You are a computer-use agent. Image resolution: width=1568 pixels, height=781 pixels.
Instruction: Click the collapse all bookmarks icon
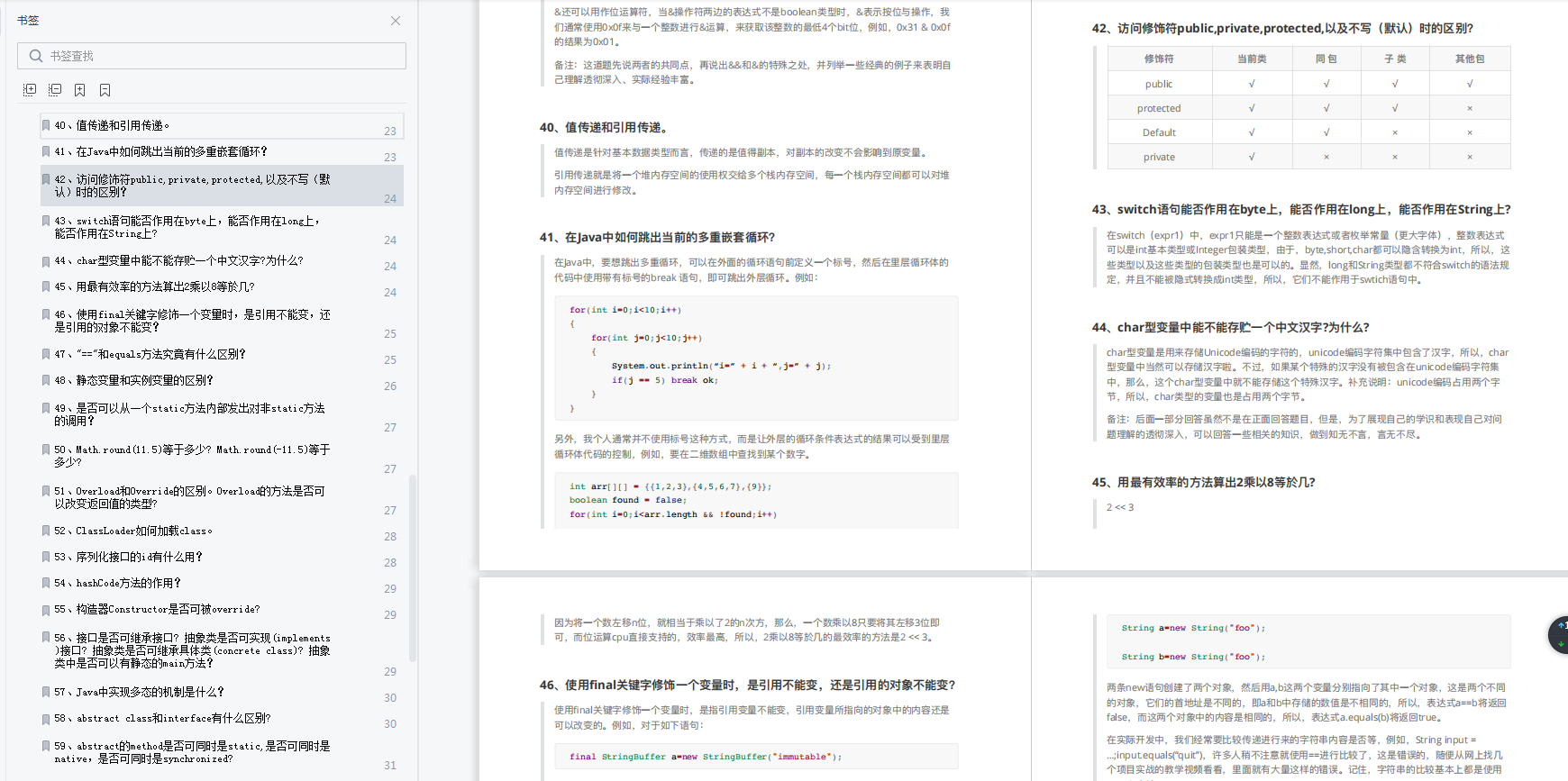[55, 90]
